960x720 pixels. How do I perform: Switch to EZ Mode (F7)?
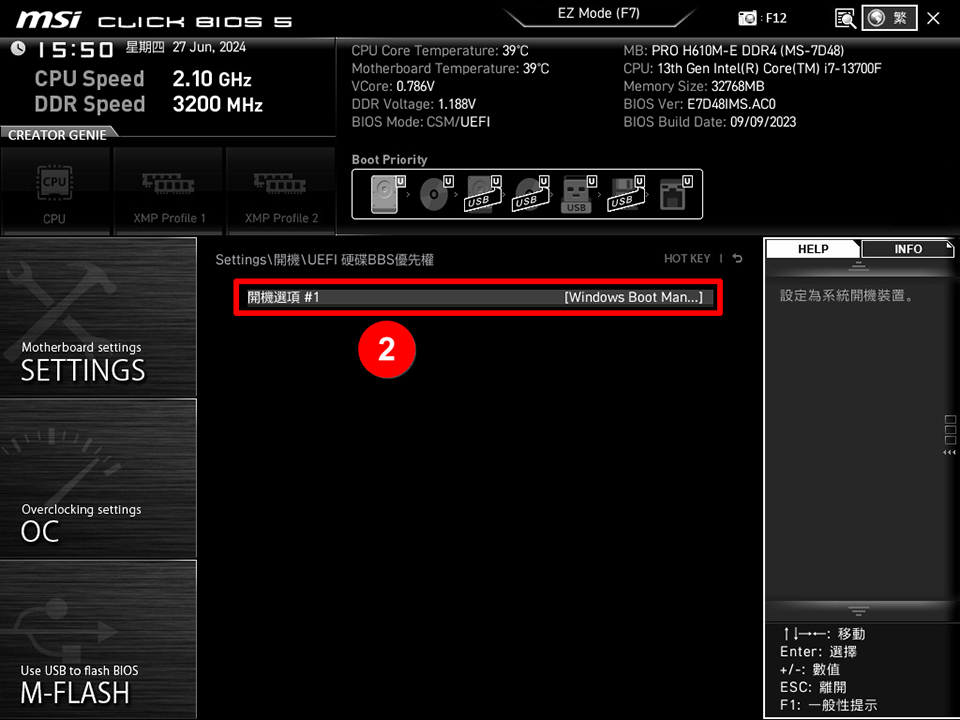(x=599, y=13)
